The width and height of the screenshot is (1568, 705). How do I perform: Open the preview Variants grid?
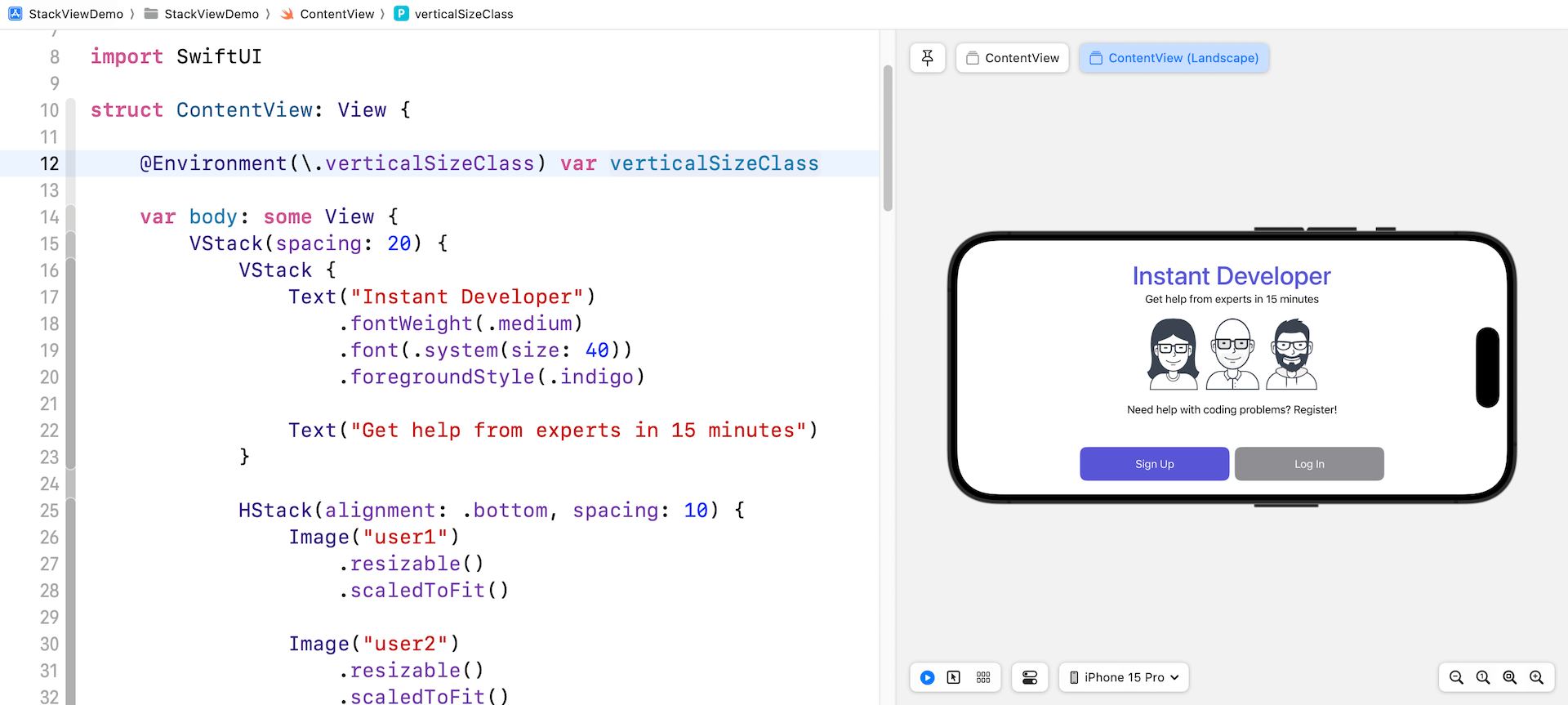pos(983,677)
